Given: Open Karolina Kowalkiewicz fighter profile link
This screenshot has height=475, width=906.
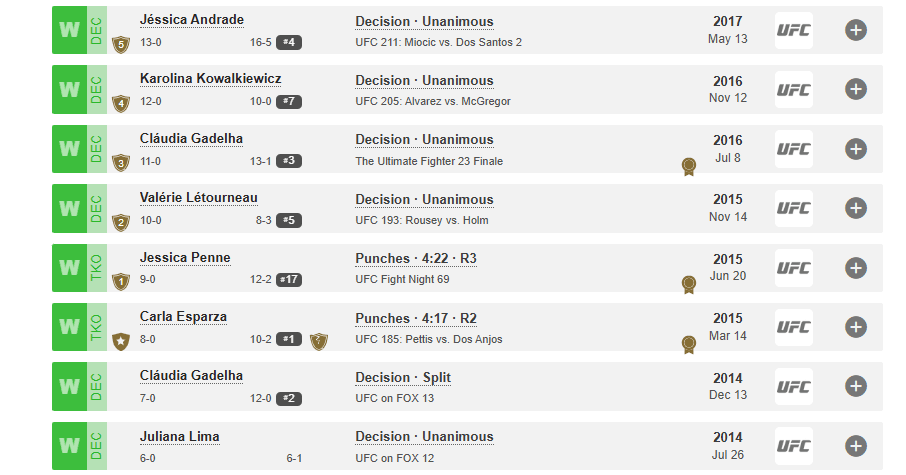Looking at the screenshot, I should coord(210,79).
